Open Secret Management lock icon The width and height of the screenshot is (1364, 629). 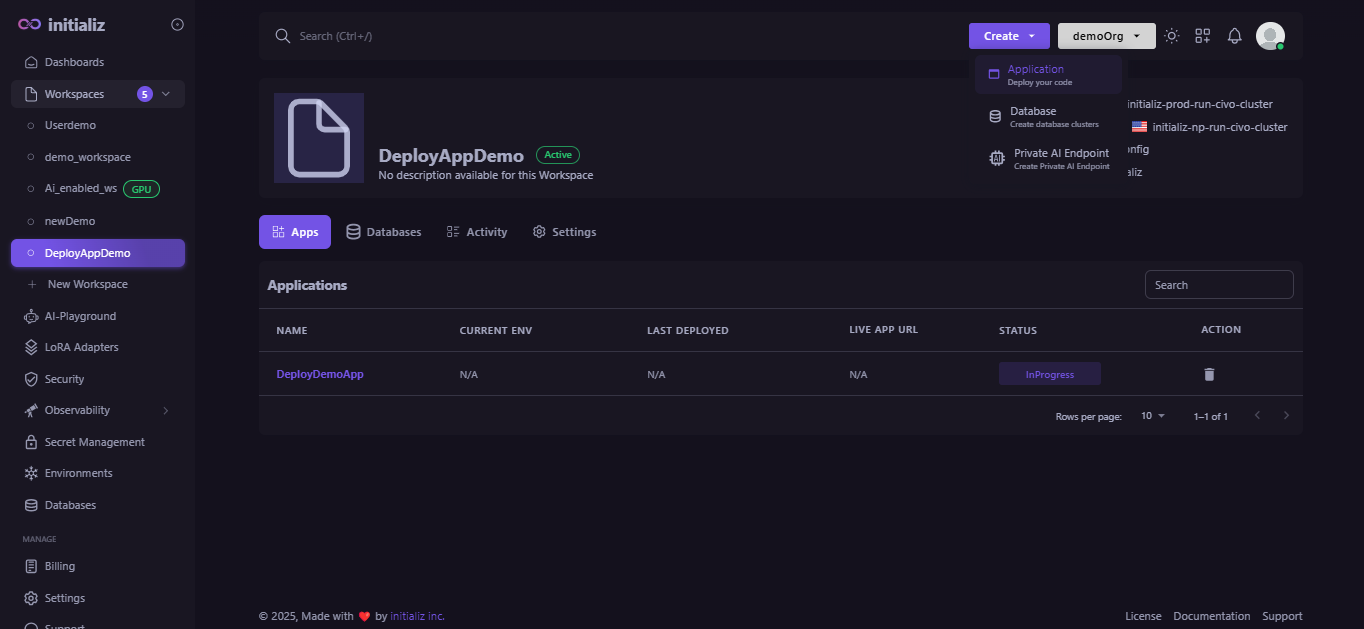click(31, 442)
